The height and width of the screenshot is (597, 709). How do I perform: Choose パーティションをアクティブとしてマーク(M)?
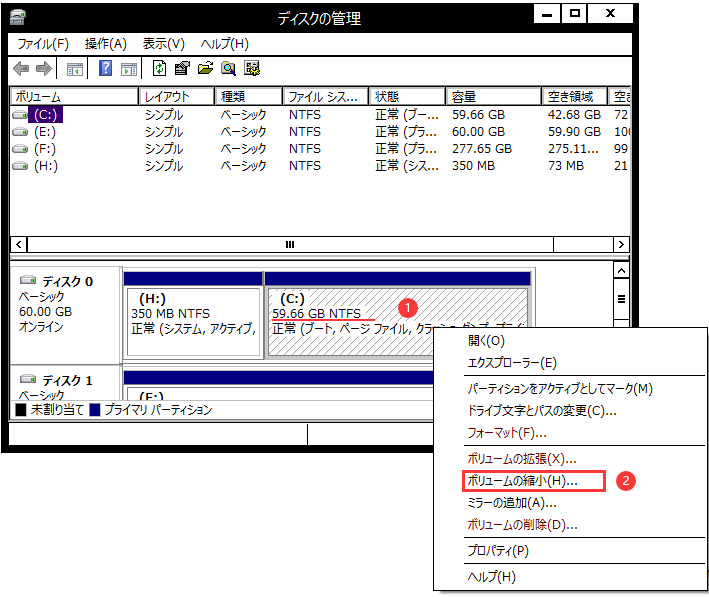click(x=560, y=389)
